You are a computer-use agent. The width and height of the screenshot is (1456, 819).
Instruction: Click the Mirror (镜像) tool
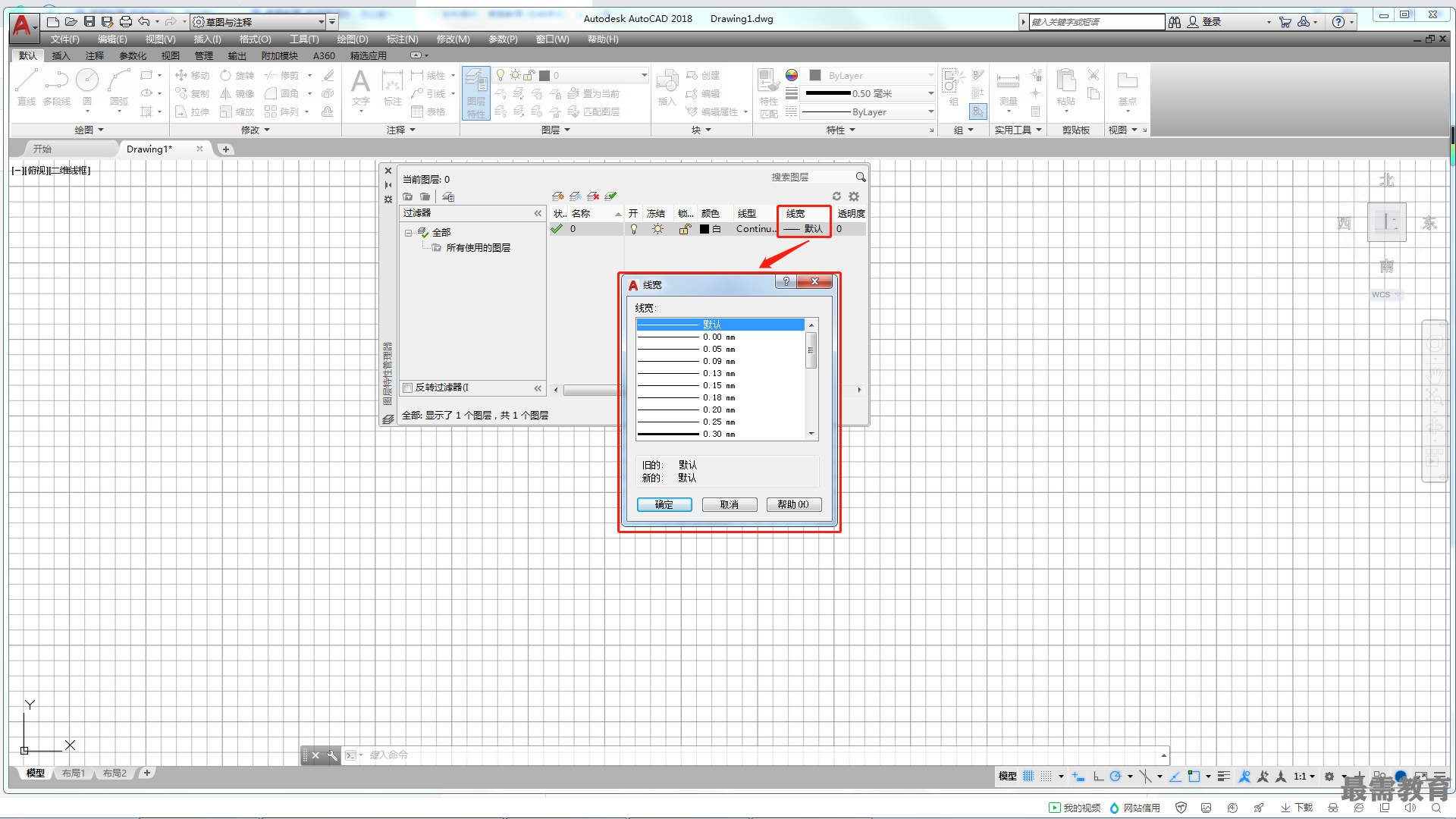point(237,93)
